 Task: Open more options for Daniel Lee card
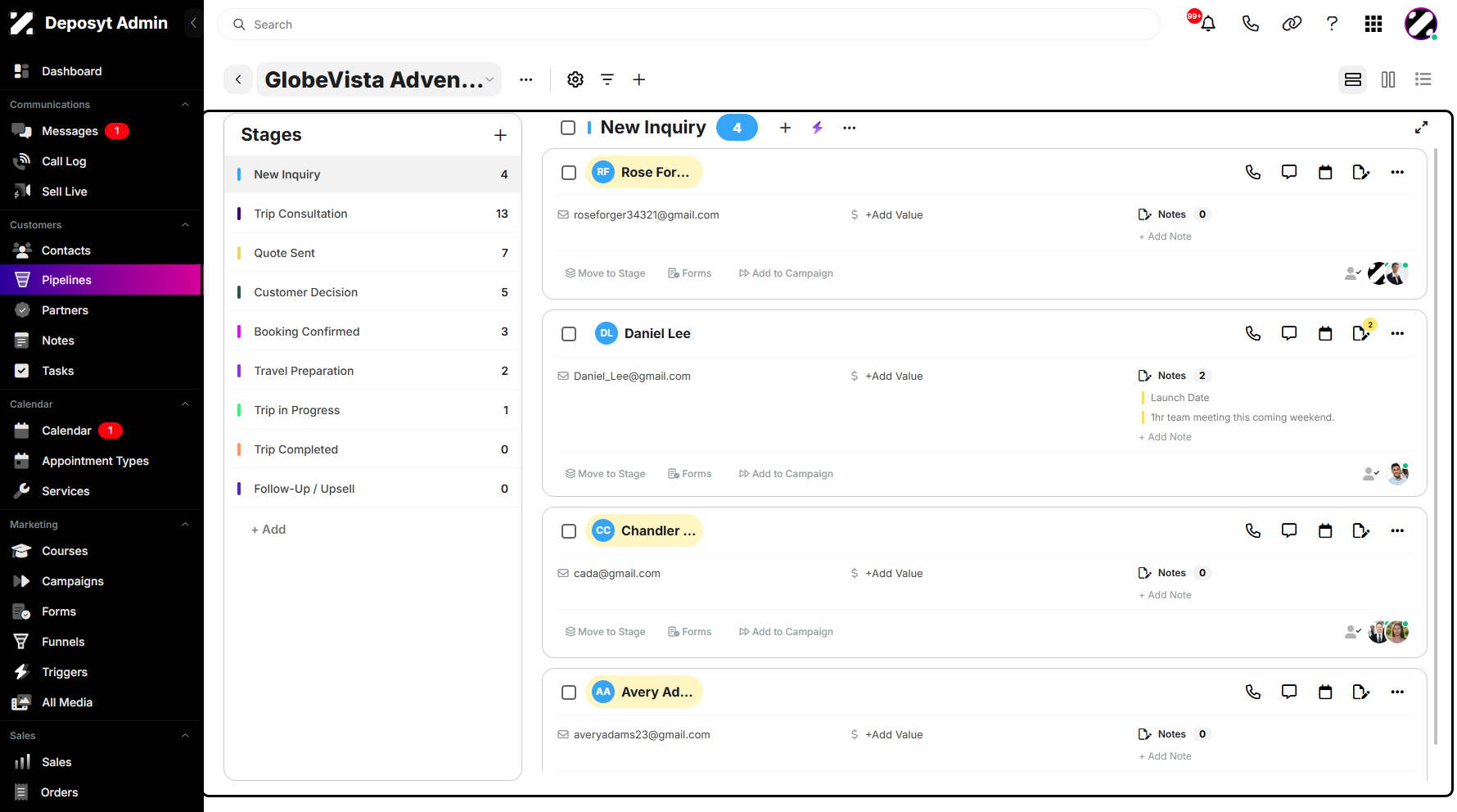point(1397,333)
